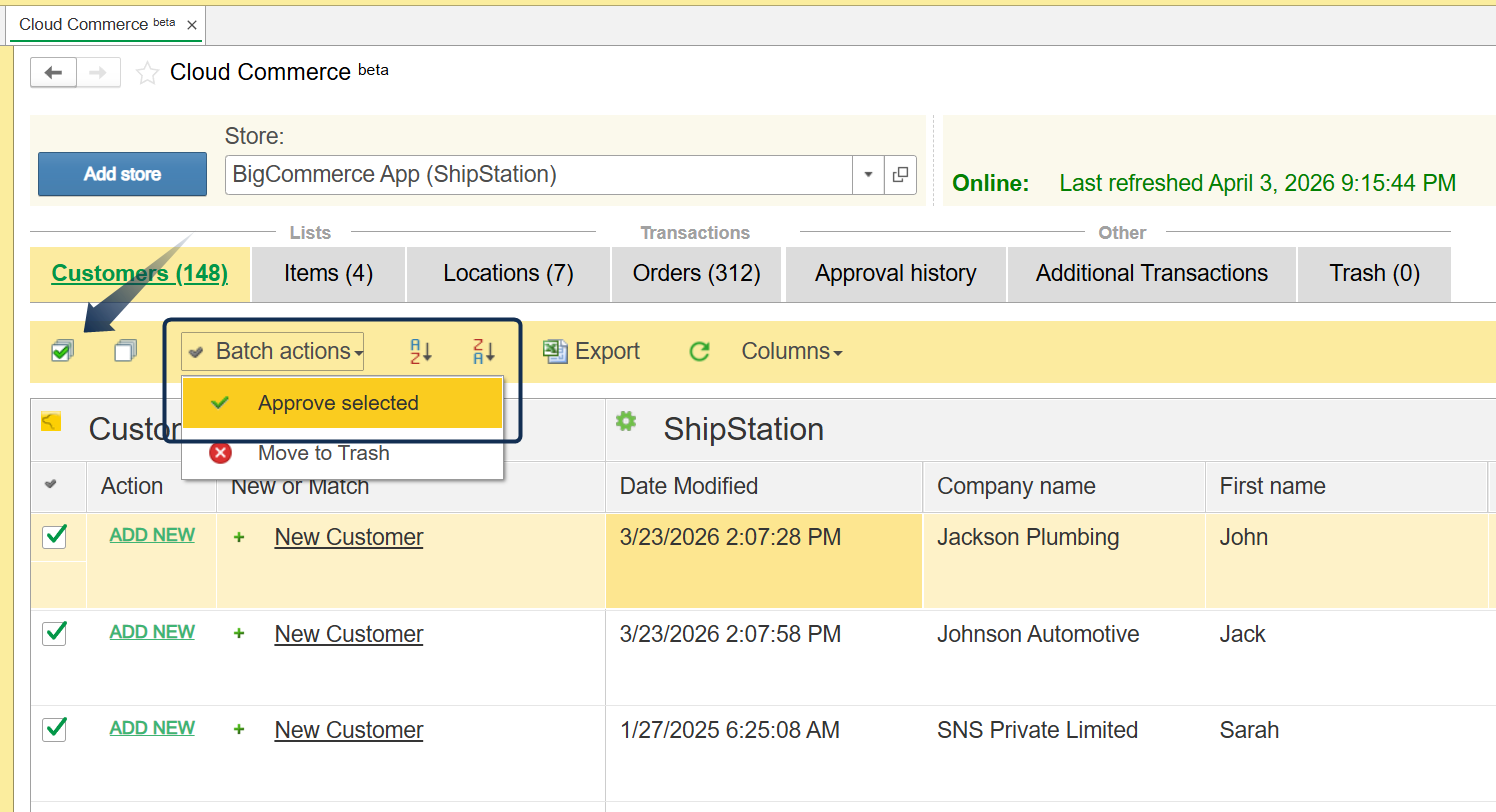
Task: Choose Approve selected from menu
Action: click(x=338, y=403)
